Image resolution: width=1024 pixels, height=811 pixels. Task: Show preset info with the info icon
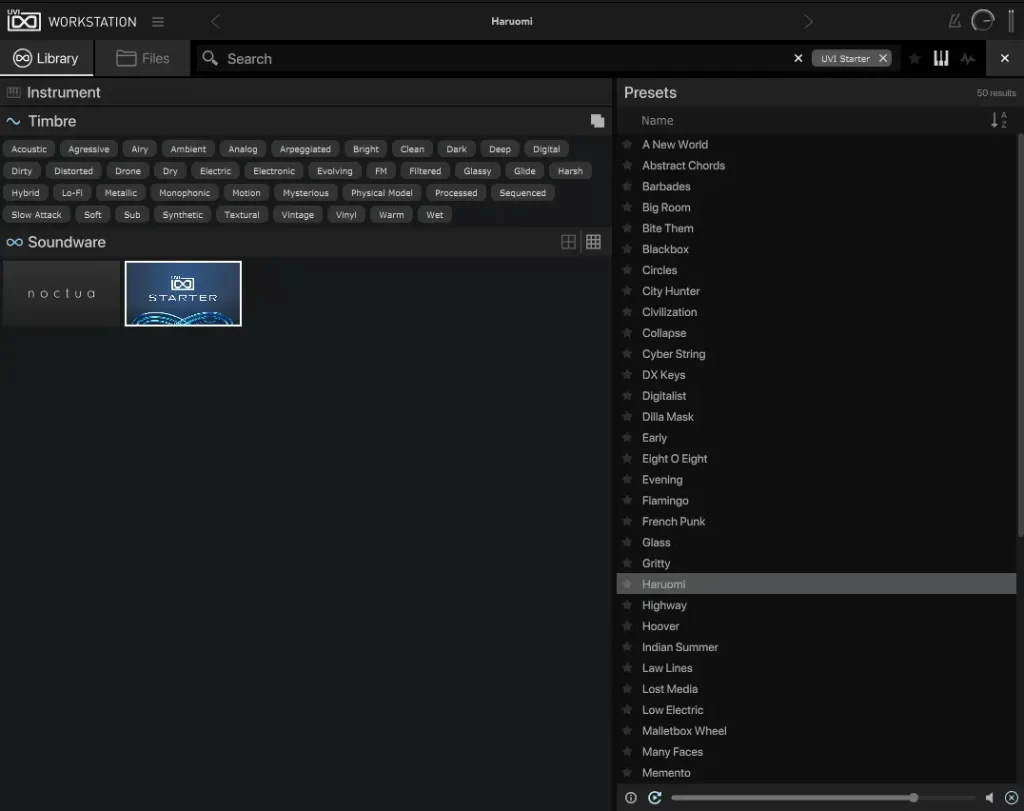[630, 797]
